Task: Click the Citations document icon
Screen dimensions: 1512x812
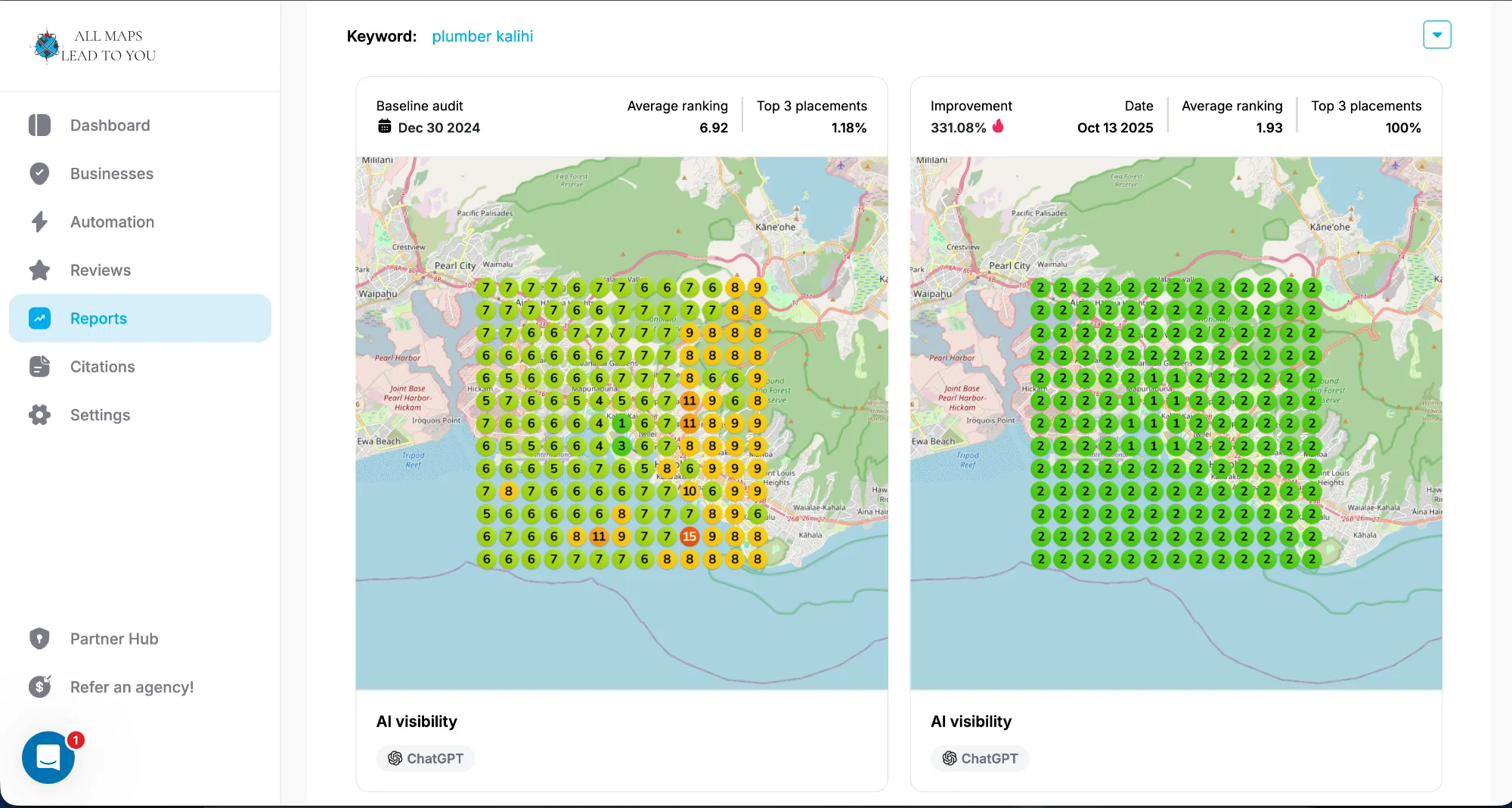Action: (x=40, y=367)
